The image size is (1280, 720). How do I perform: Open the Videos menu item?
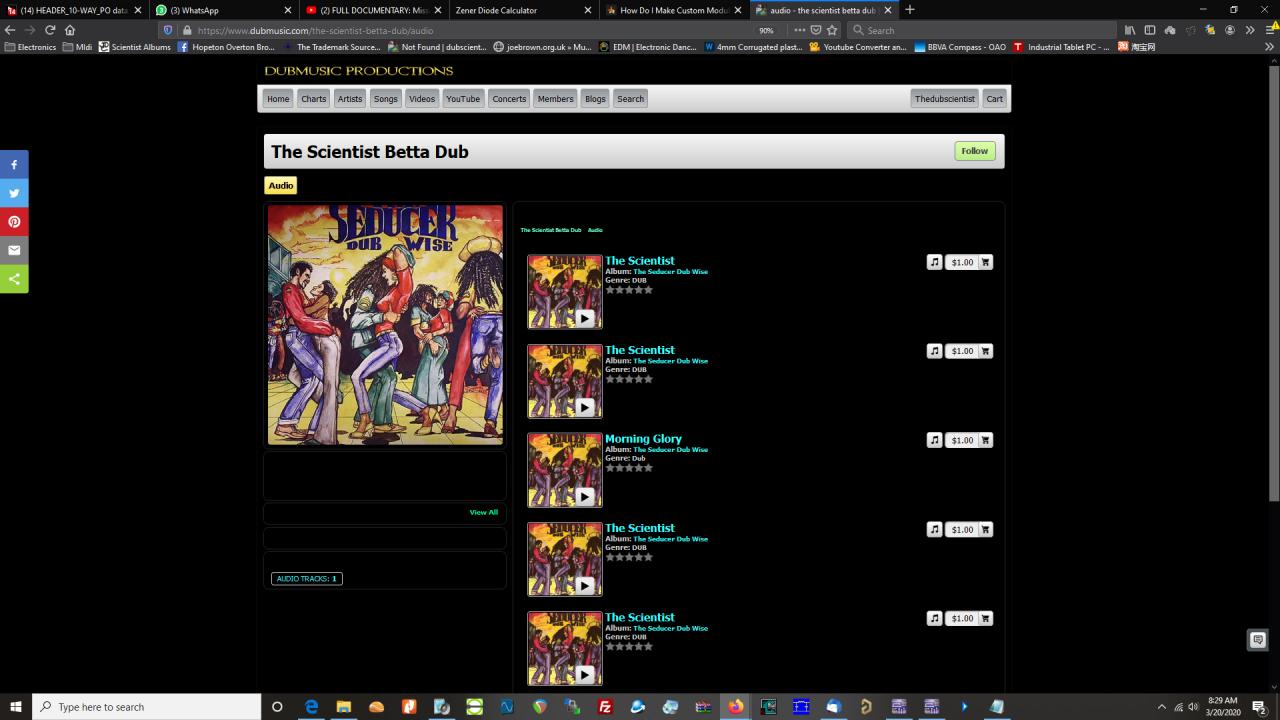[x=422, y=99]
